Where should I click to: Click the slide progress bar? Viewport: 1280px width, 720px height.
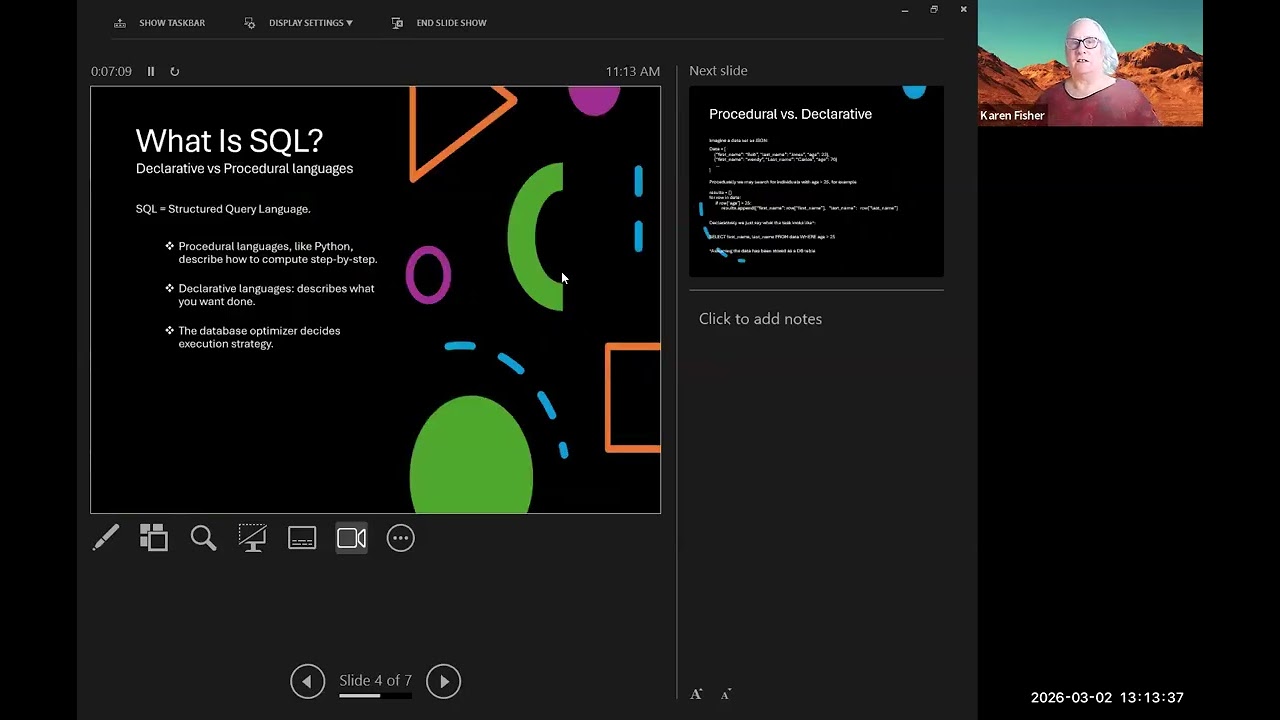(x=375, y=695)
